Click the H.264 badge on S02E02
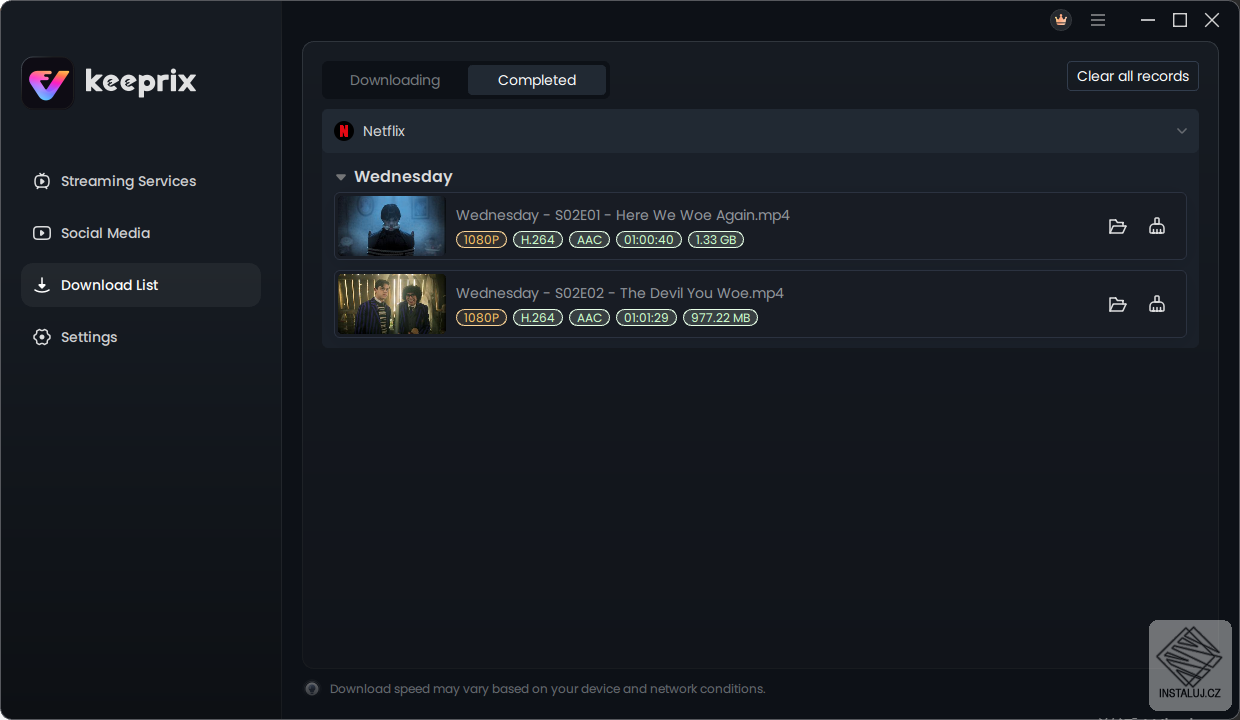 [538, 318]
